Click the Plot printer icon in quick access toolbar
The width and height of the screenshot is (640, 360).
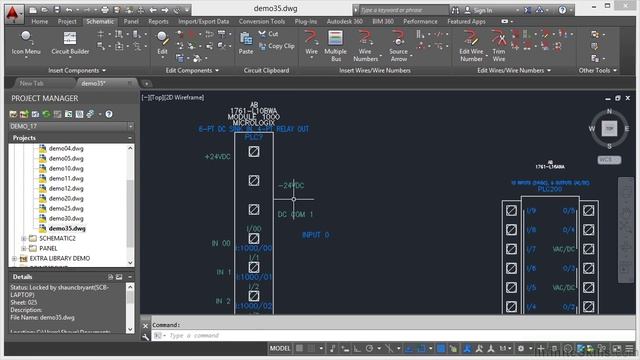(x=105, y=10)
